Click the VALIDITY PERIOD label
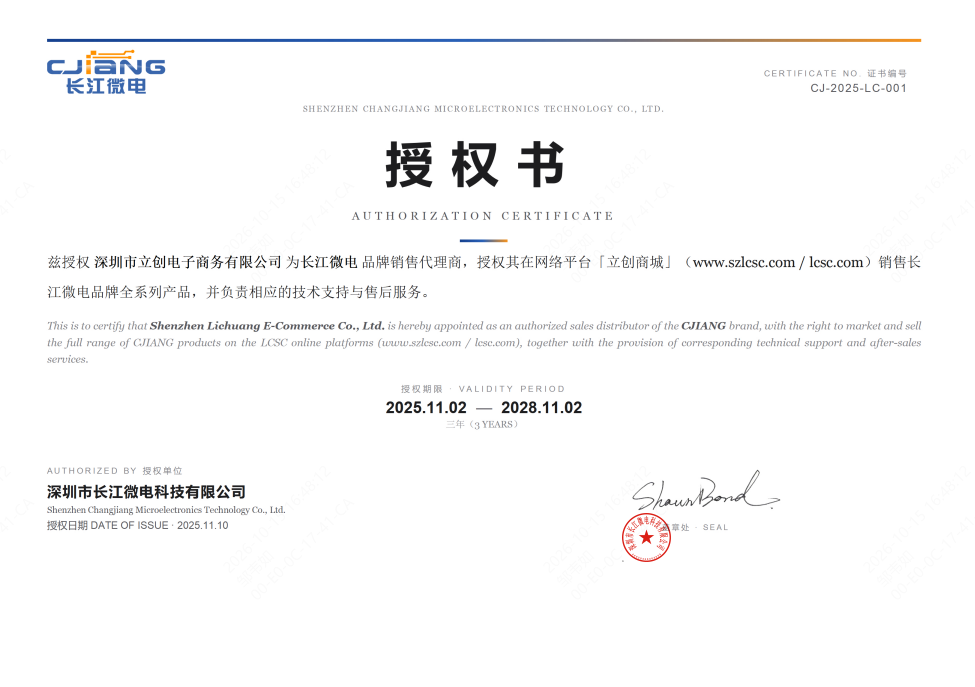The width and height of the screenshot is (975, 687). [512, 389]
